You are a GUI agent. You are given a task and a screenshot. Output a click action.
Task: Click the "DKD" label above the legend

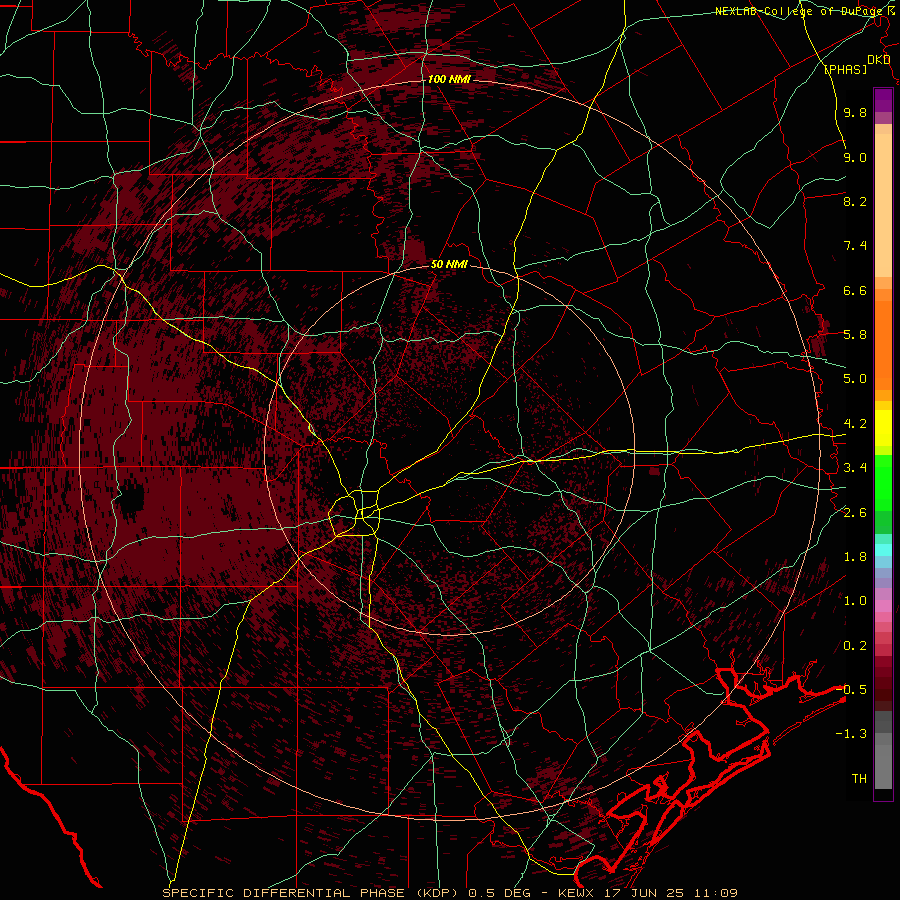tap(879, 60)
